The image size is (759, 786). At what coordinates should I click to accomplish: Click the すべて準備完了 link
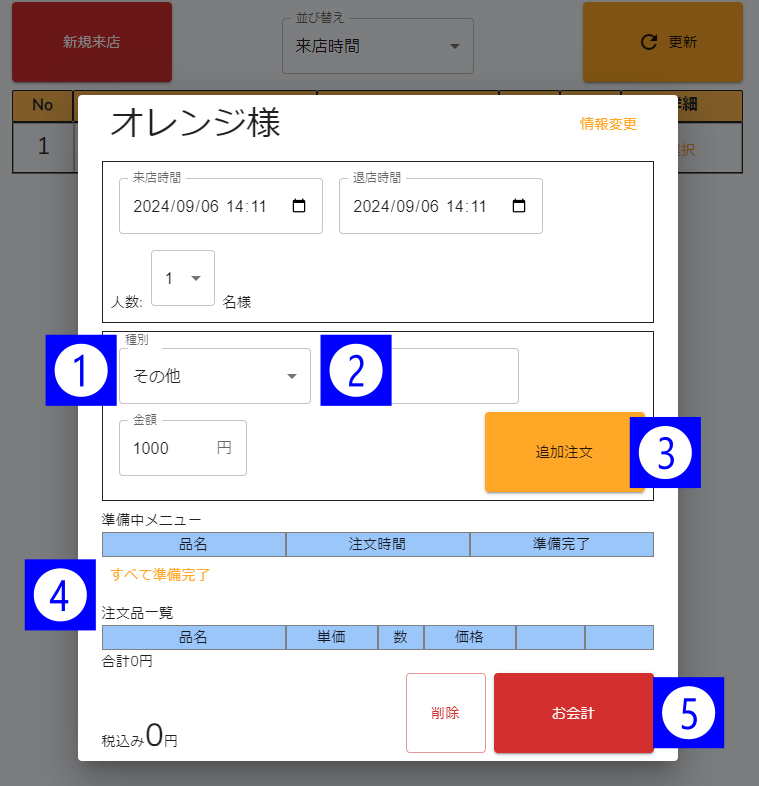160,575
